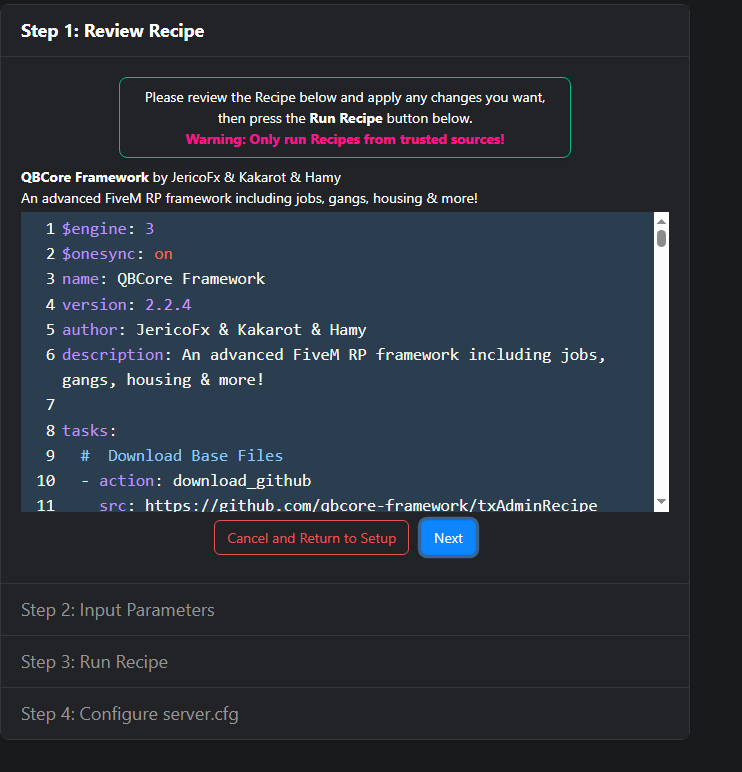
Task: Open Step 3: Run Recipe section
Action: tap(345, 662)
